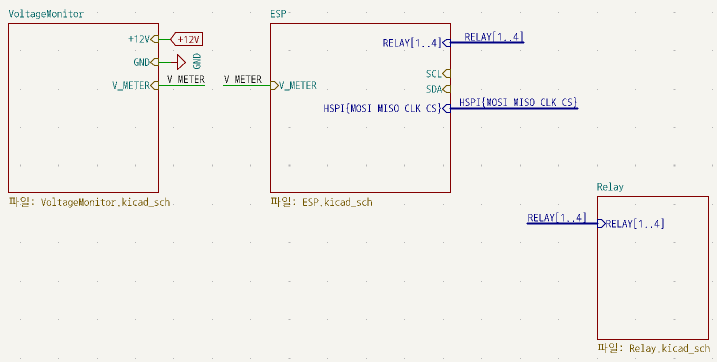Click the Relay.kicad_sch file name
The width and height of the screenshot is (717, 362).
(x=669, y=348)
